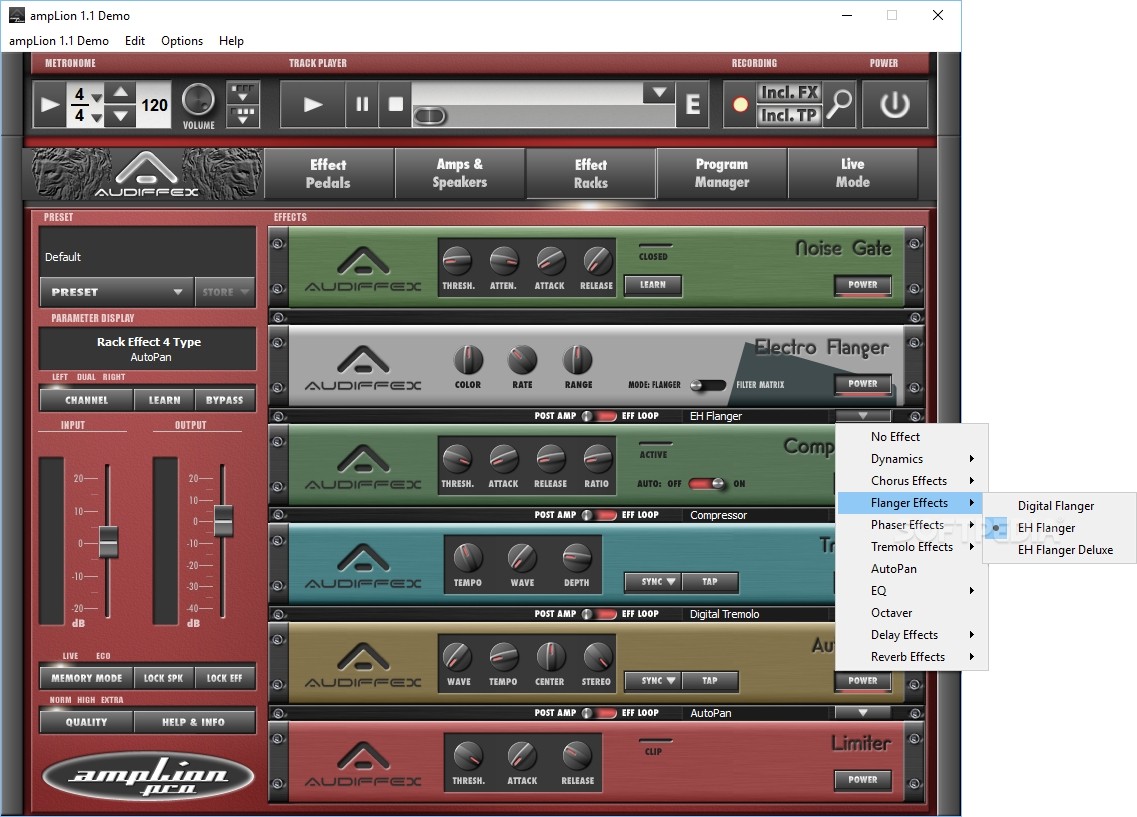Click the Noise Gate LEARN button
Viewport: 1137px width, 817px height.
click(x=652, y=285)
